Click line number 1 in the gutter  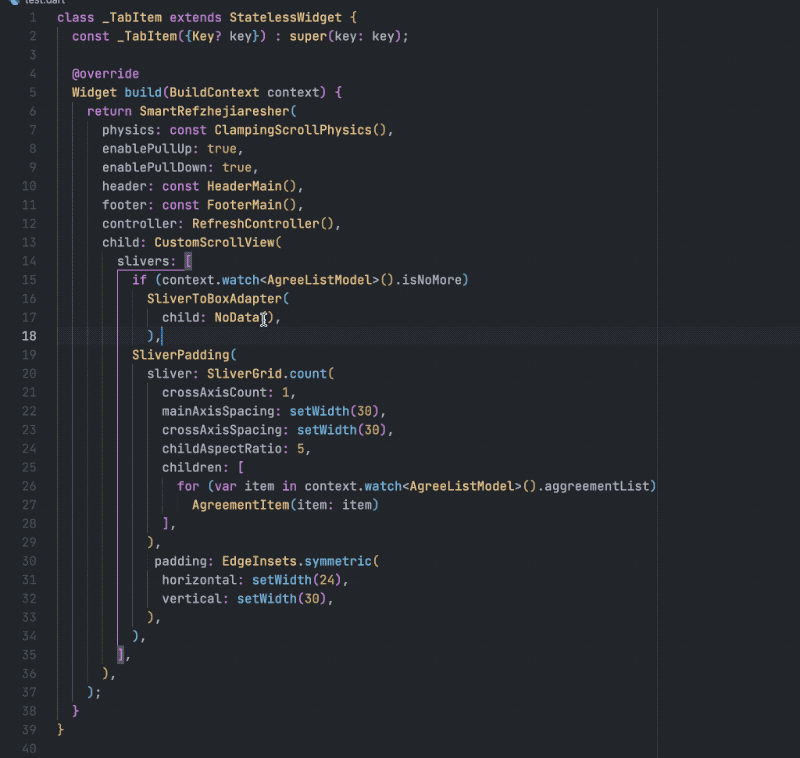tap(33, 18)
